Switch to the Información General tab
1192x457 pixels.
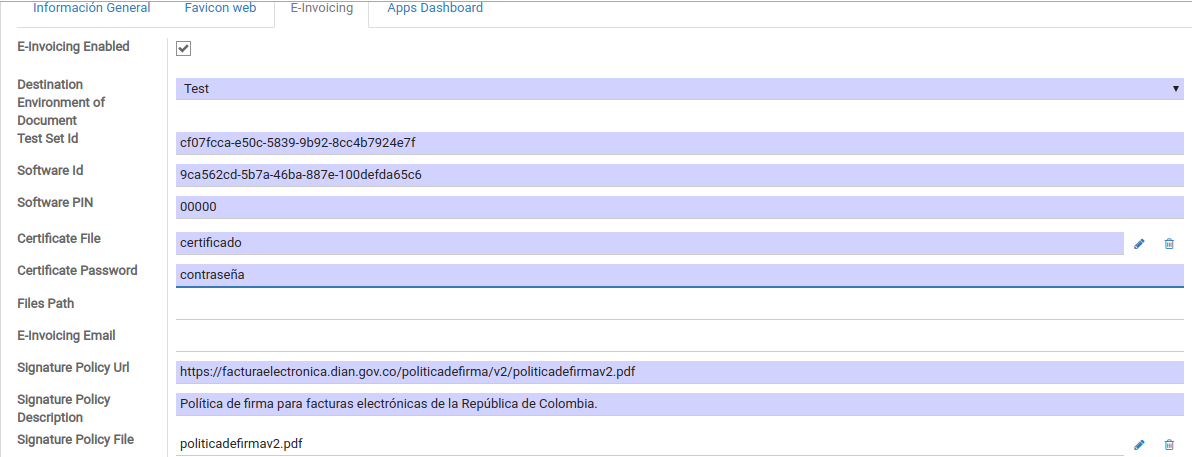coord(92,8)
